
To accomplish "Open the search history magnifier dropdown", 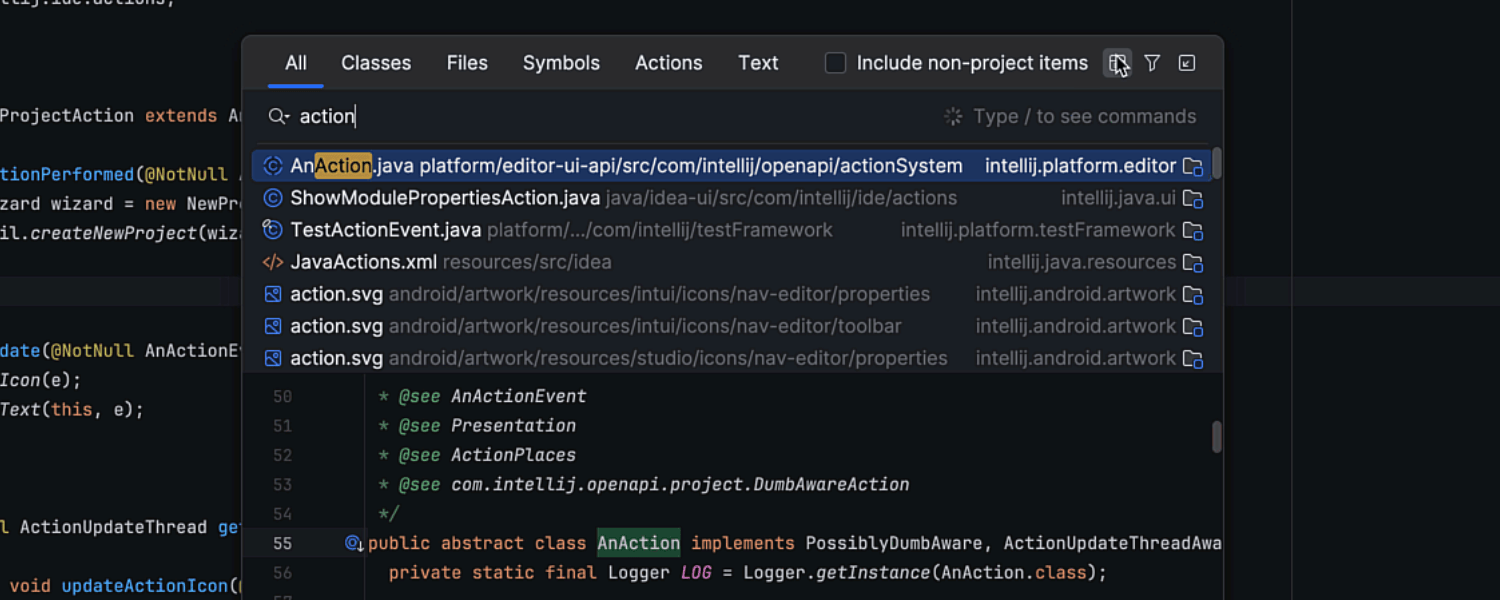I will [278, 117].
